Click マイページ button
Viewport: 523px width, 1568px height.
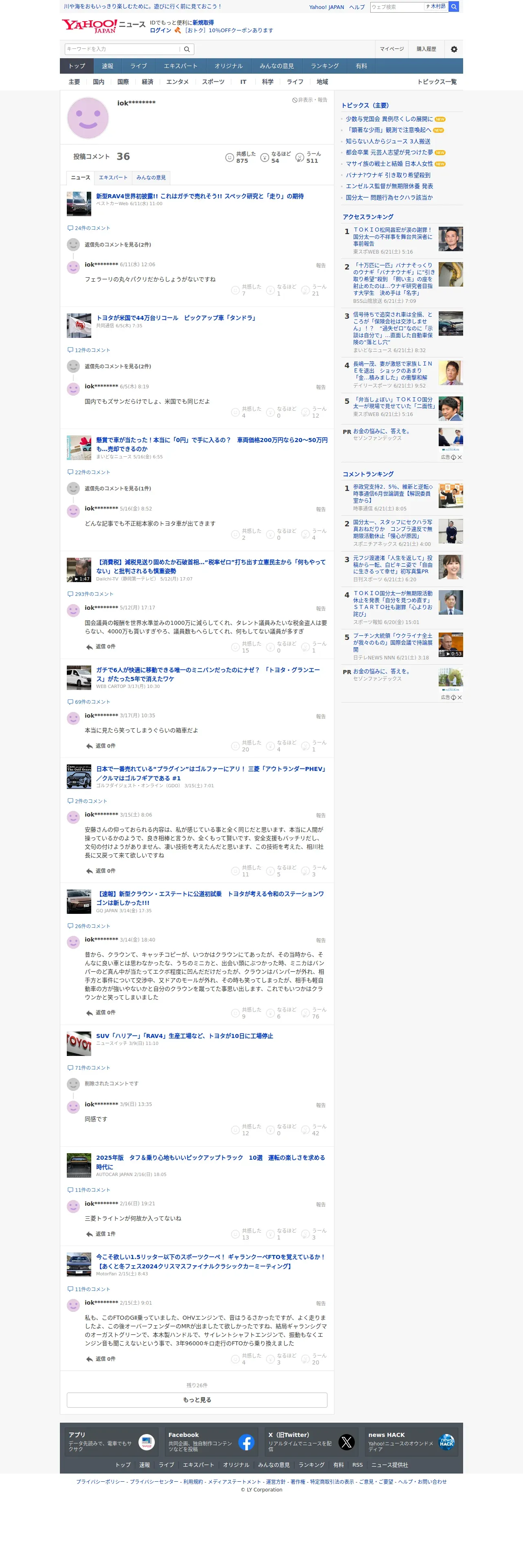tap(391, 49)
